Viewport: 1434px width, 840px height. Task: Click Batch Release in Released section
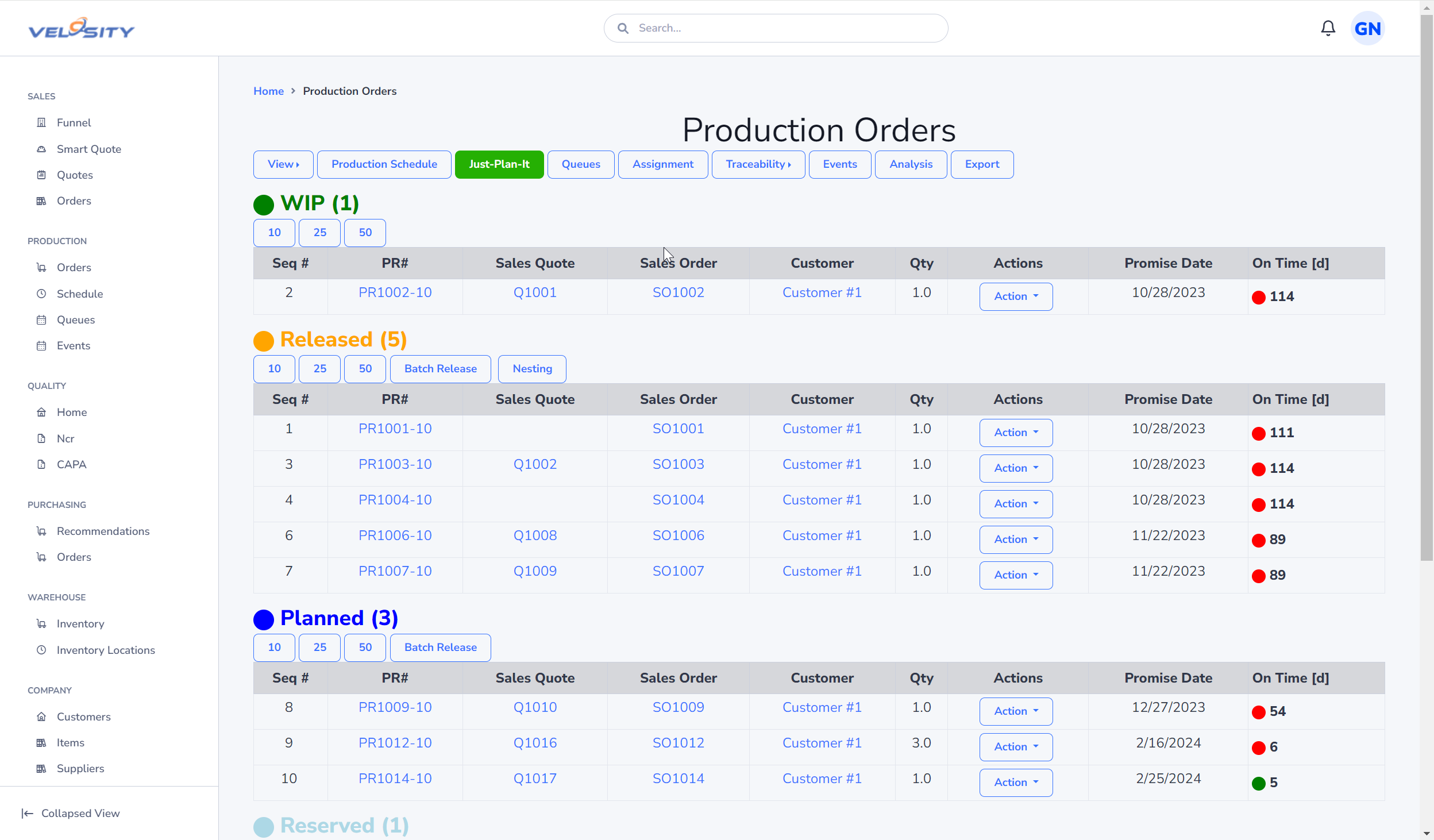441,369
